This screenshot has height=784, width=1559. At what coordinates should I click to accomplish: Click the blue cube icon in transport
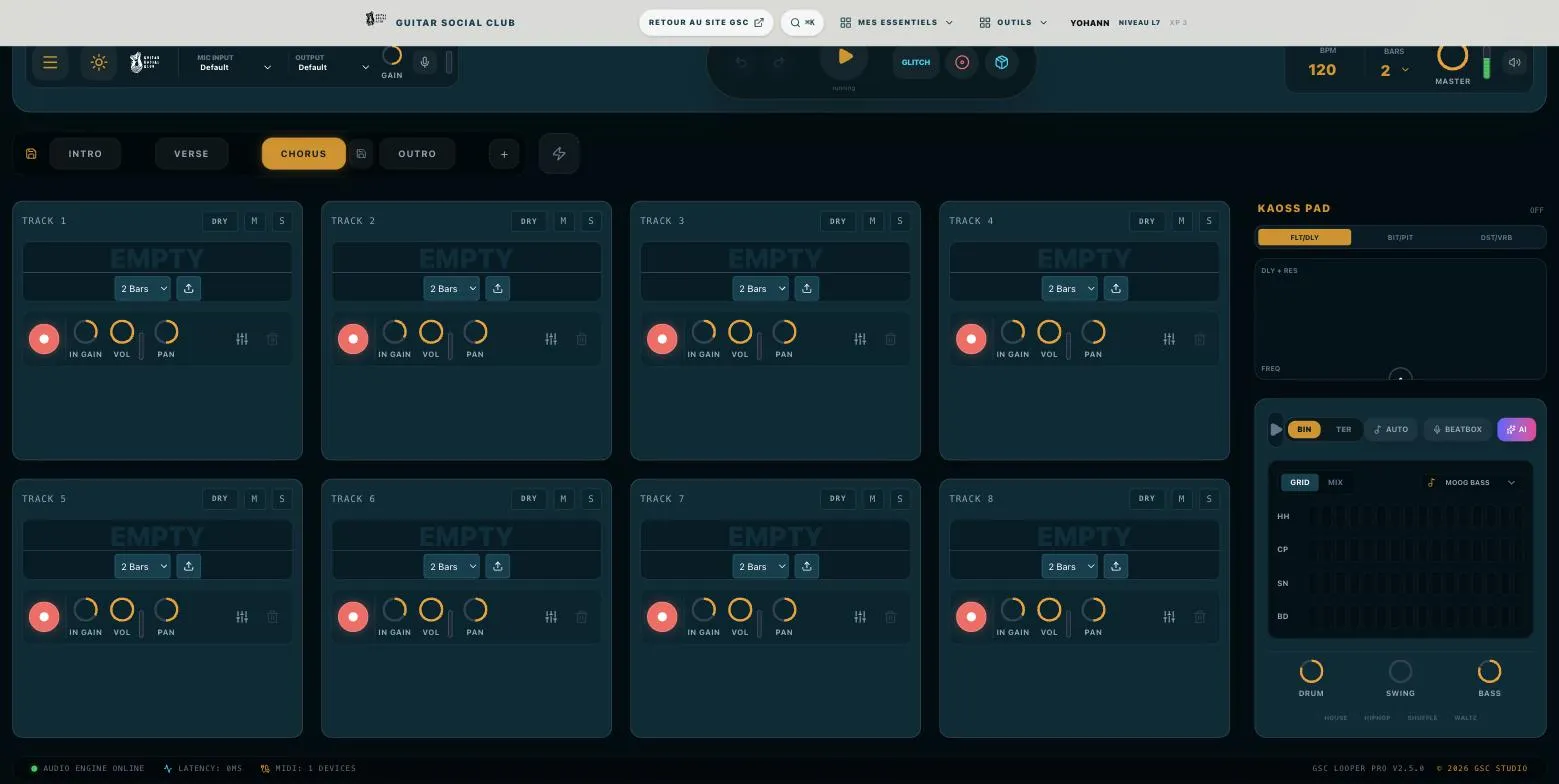pos(1001,62)
